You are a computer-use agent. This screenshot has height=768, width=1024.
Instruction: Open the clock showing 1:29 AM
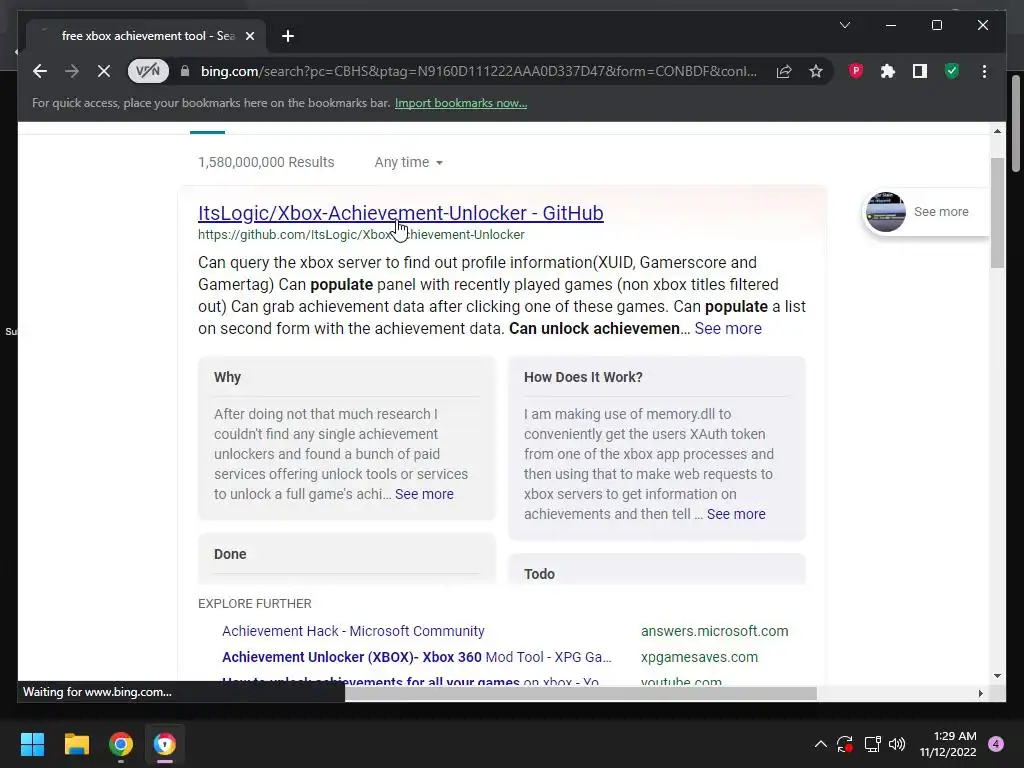[x=948, y=744]
